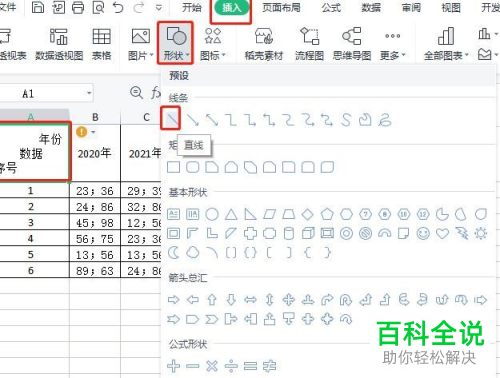Select the right arrow block shape

coord(173,300)
